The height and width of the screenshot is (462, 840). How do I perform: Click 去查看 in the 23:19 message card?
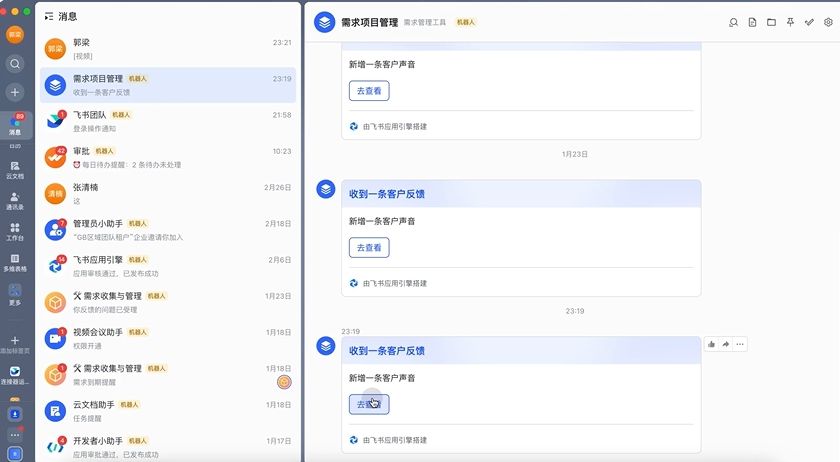369,404
